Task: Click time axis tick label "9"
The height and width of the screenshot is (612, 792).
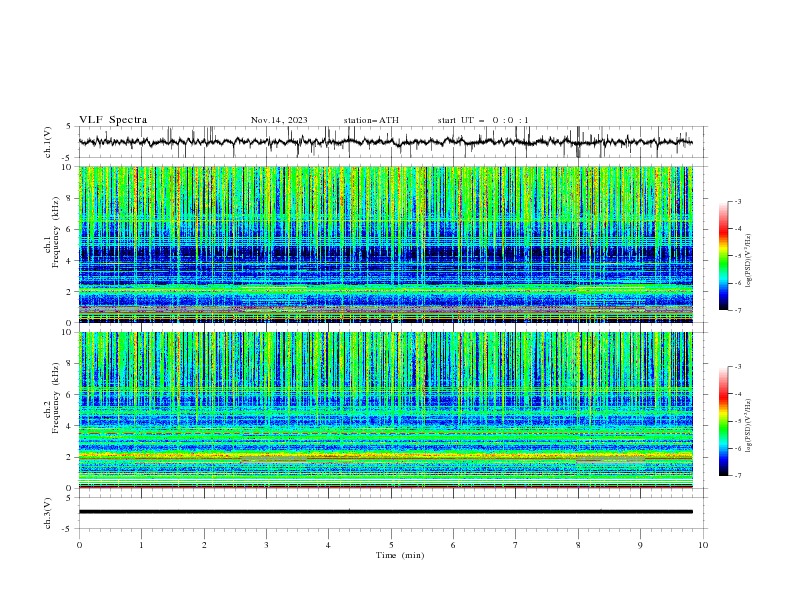Action: 640,545
